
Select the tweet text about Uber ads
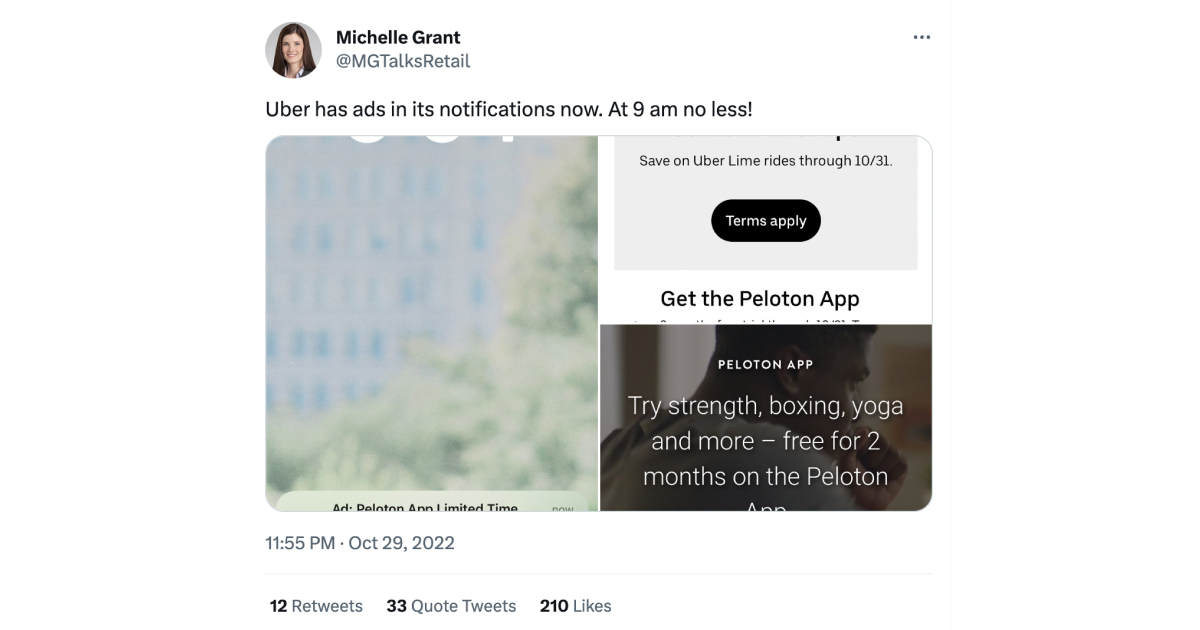[x=508, y=109]
